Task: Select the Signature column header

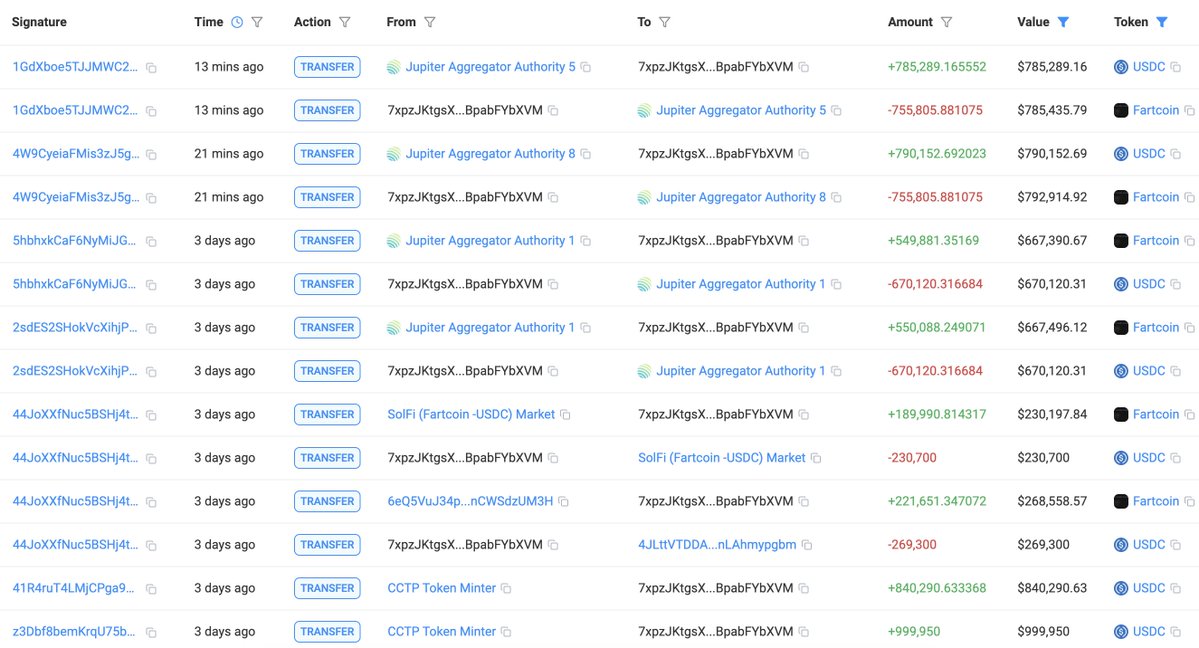Action: pyautogui.click(x=39, y=22)
